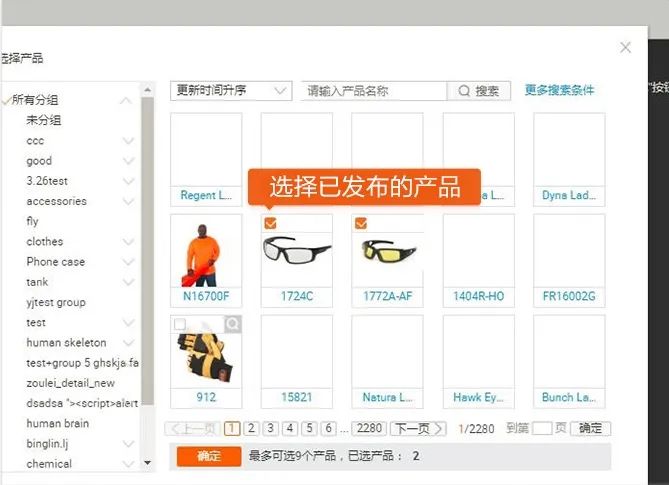
Task: Click the Dyna Lad... product name
Action: point(569,196)
